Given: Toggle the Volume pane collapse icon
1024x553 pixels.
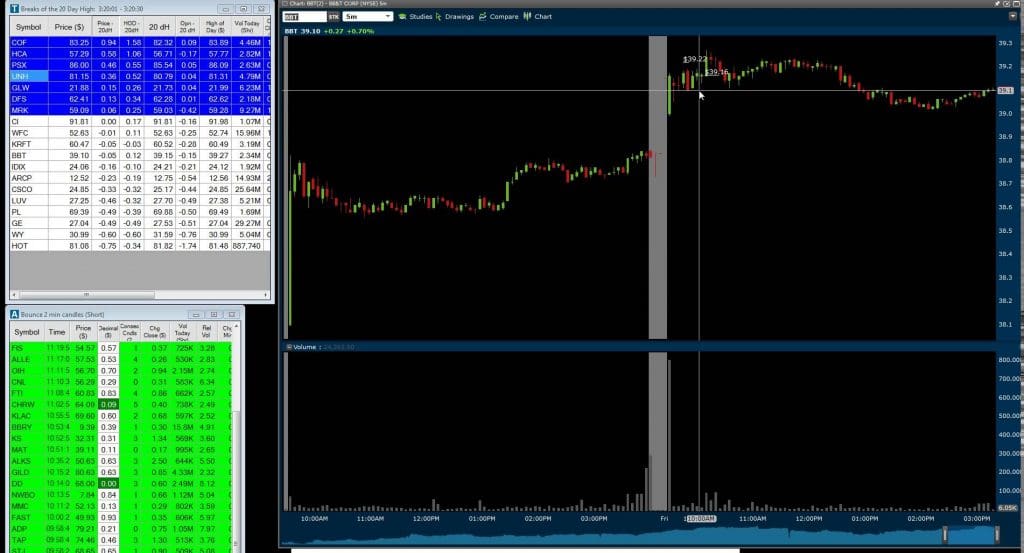Looking at the screenshot, I should point(289,347).
